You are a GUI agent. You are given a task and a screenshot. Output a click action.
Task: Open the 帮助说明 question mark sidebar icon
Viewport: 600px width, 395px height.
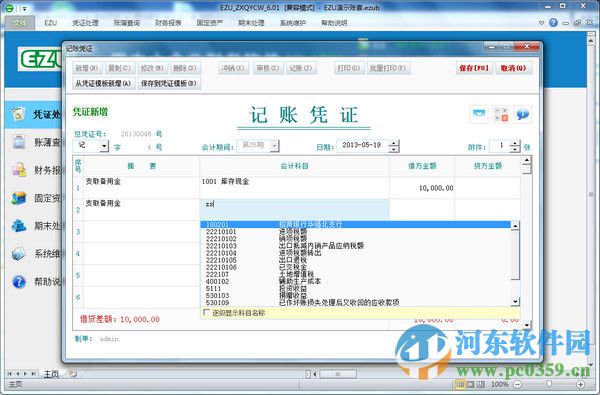click(x=18, y=282)
